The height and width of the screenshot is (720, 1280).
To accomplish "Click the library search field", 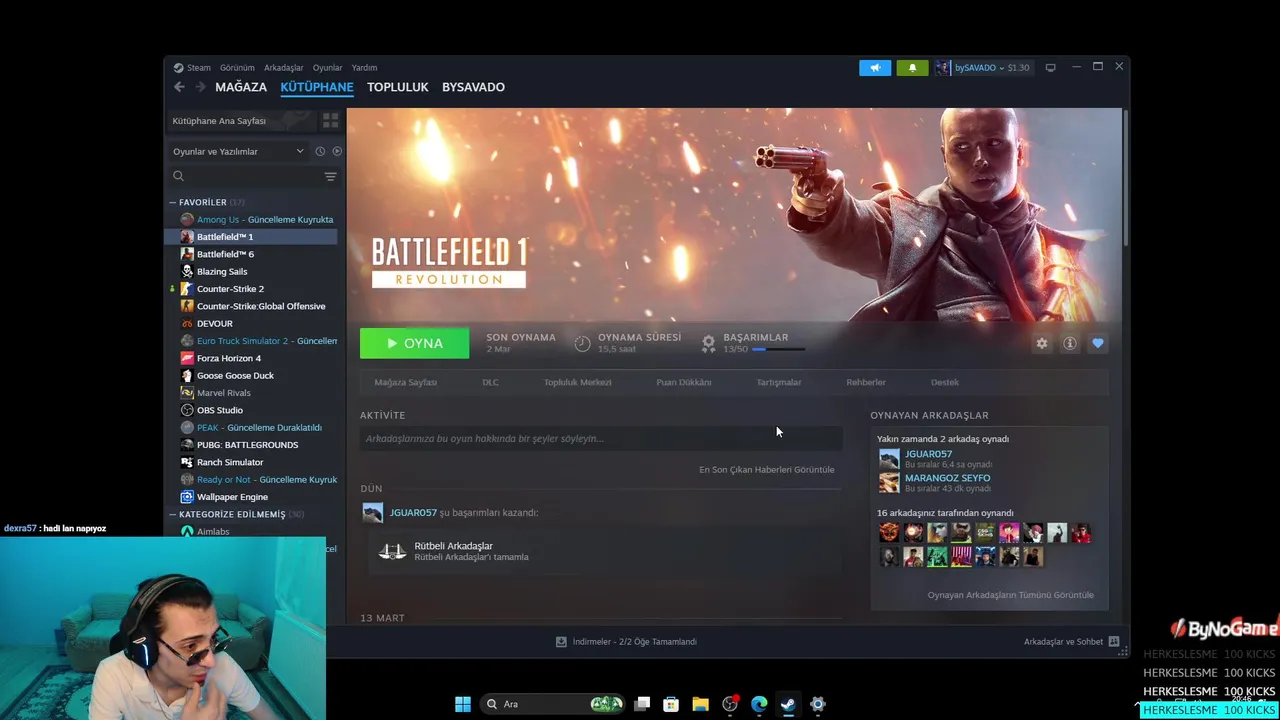I will tap(245, 176).
